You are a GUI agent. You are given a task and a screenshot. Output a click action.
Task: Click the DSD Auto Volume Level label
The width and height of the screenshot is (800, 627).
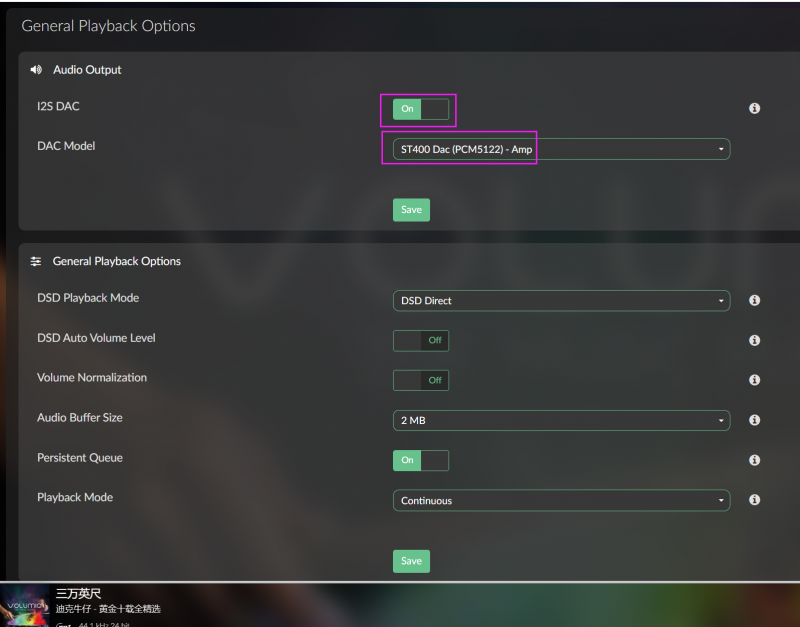tap(96, 338)
